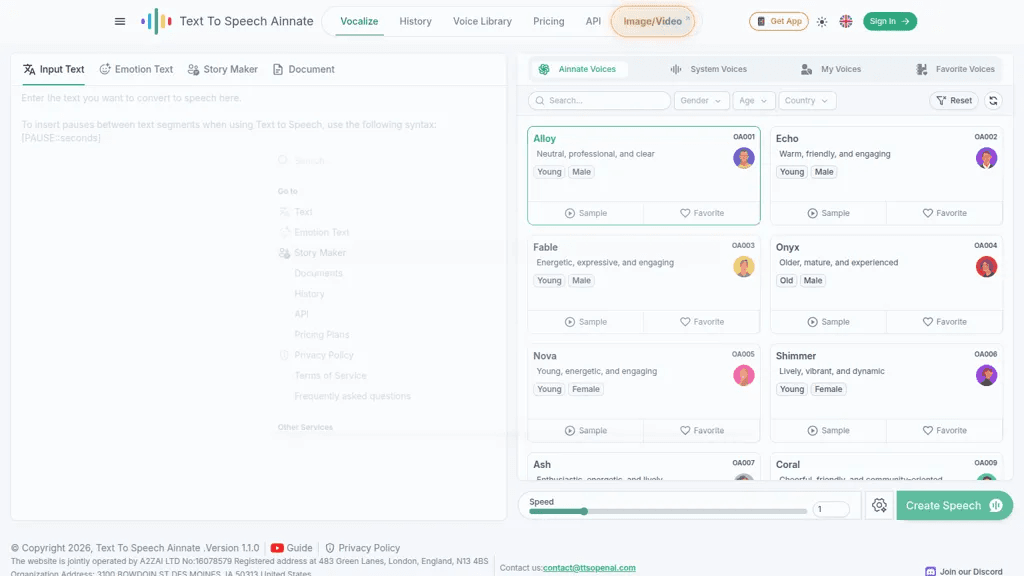Open the language flag selector
The width and height of the screenshot is (1024, 576).
[846, 22]
